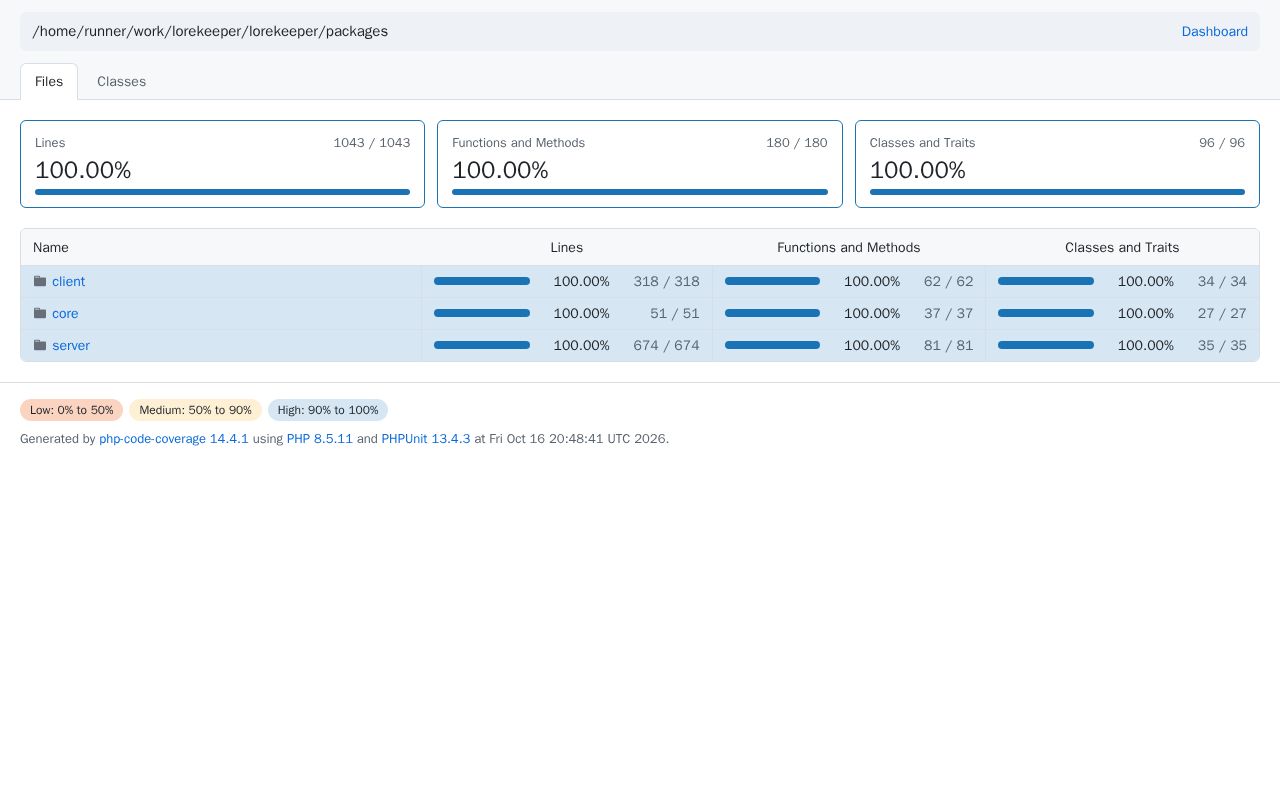1280x800 pixels.
Task: Click the Lines summary progress bar
Action: [222, 192]
